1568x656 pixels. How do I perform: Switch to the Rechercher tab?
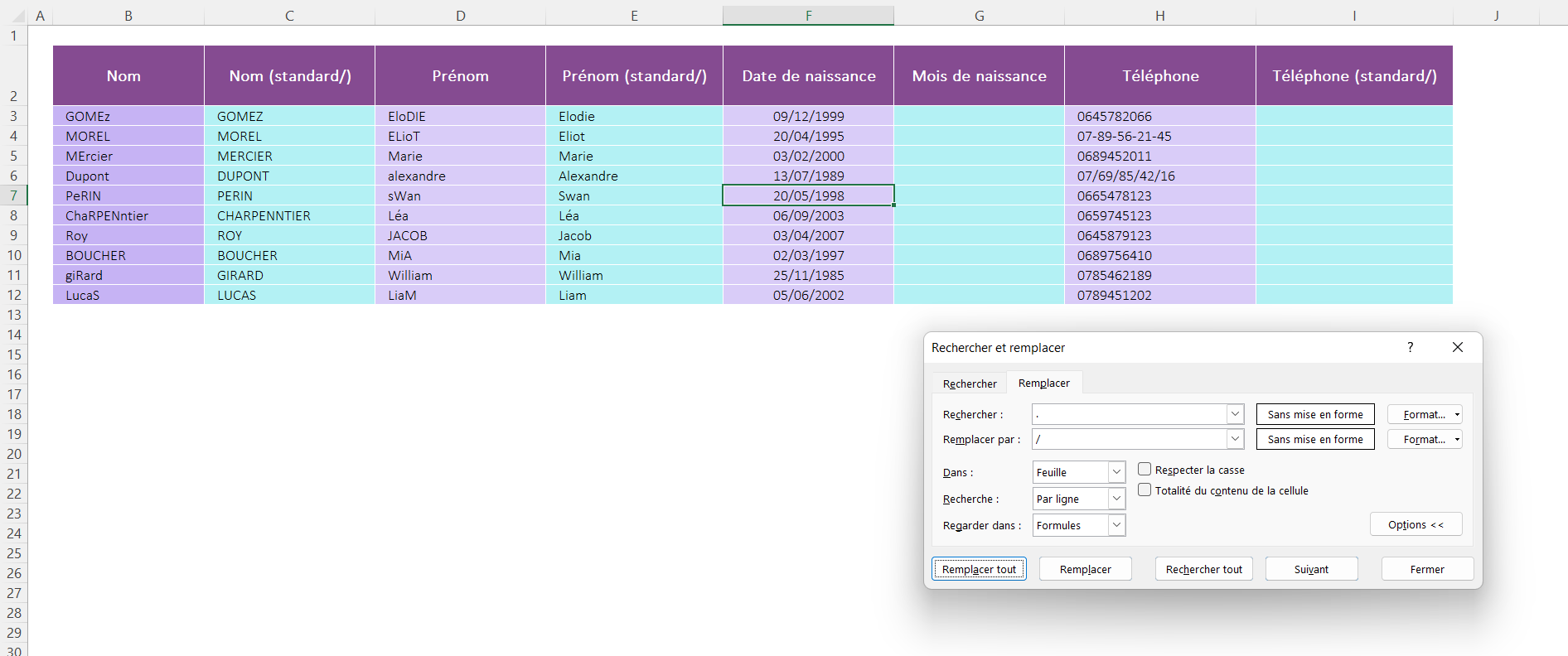[970, 383]
